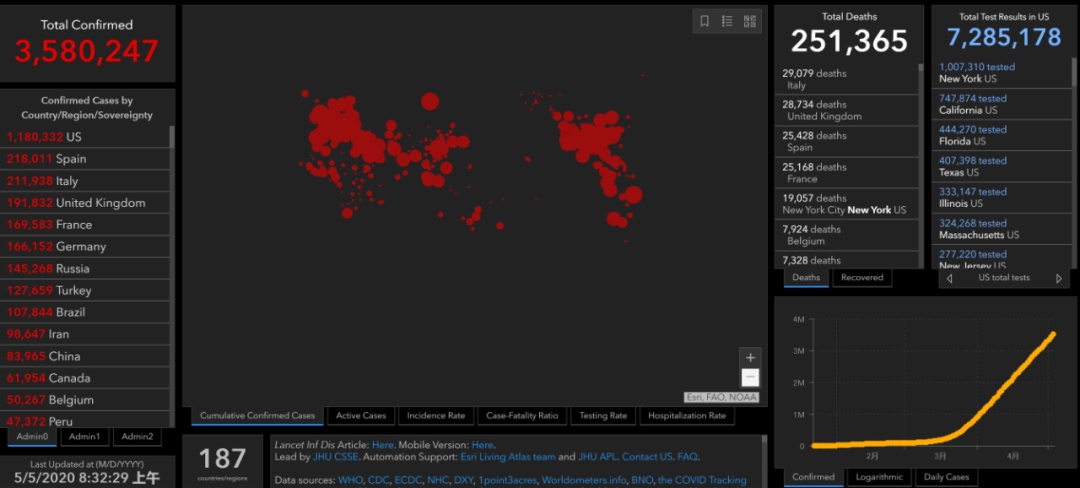The height and width of the screenshot is (488, 1080).
Task: Open the Case-Fatality Ratio tab
Action: click(522, 416)
